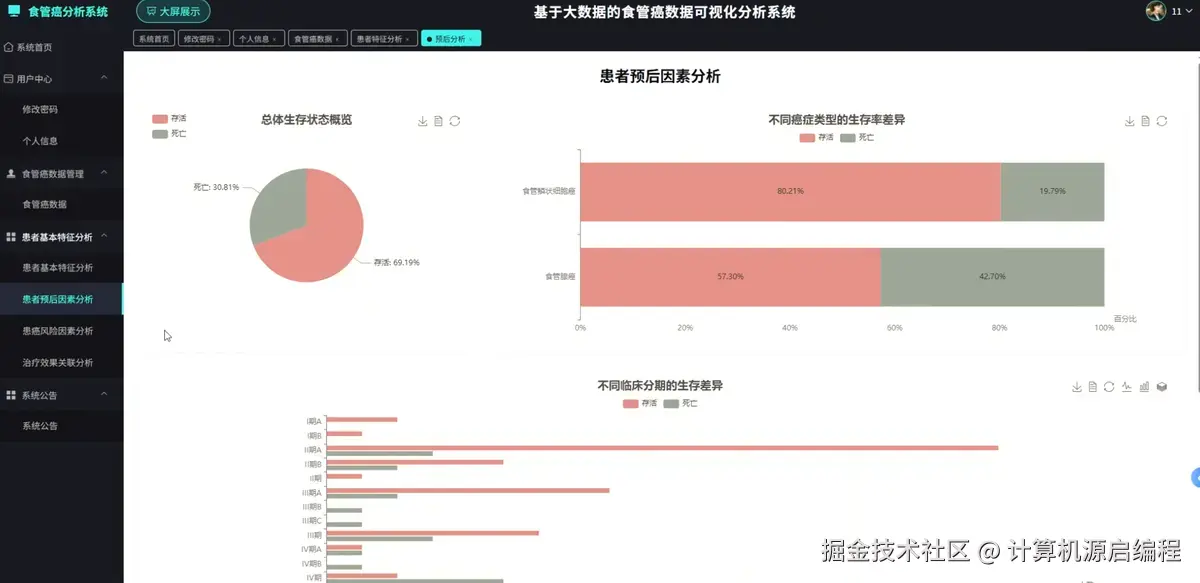Switch 不同临床分期的生存差异 to bar chart
Image resolution: width=1200 pixels, height=583 pixels.
[x=1144, y=387]
